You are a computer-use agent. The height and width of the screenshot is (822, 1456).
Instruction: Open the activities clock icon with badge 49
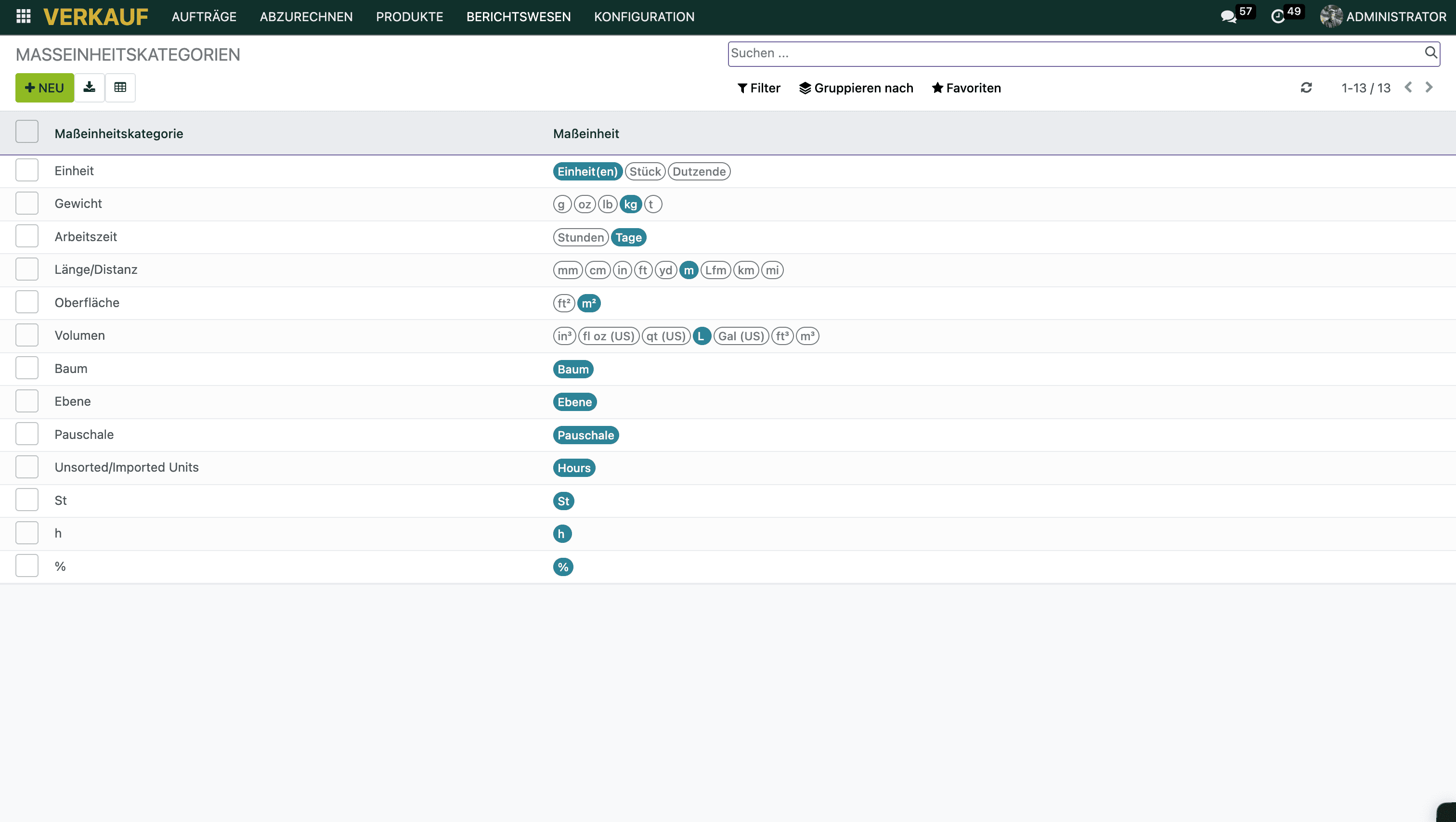[1277, 16]
